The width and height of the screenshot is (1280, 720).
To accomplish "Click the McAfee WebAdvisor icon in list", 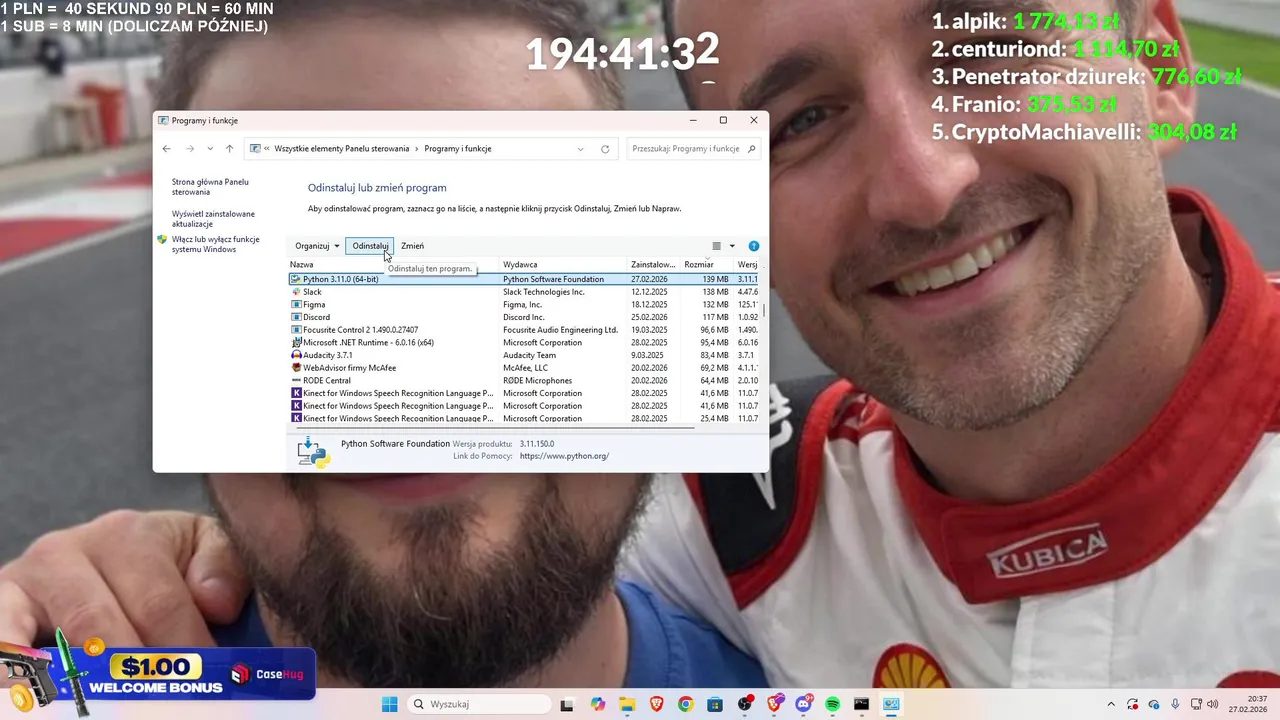I will 296,368.
